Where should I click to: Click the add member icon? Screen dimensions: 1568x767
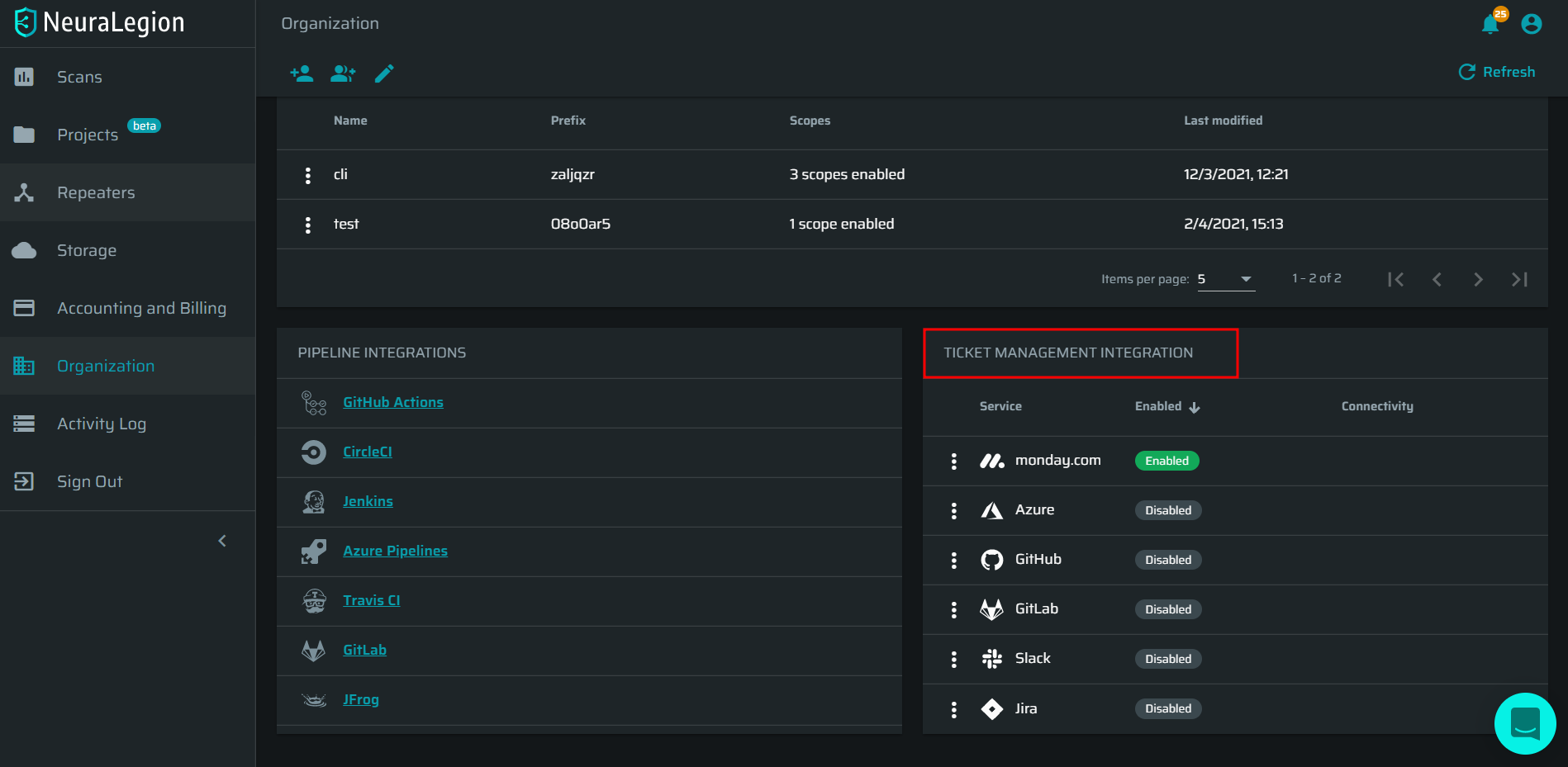[x=302, y=73]
